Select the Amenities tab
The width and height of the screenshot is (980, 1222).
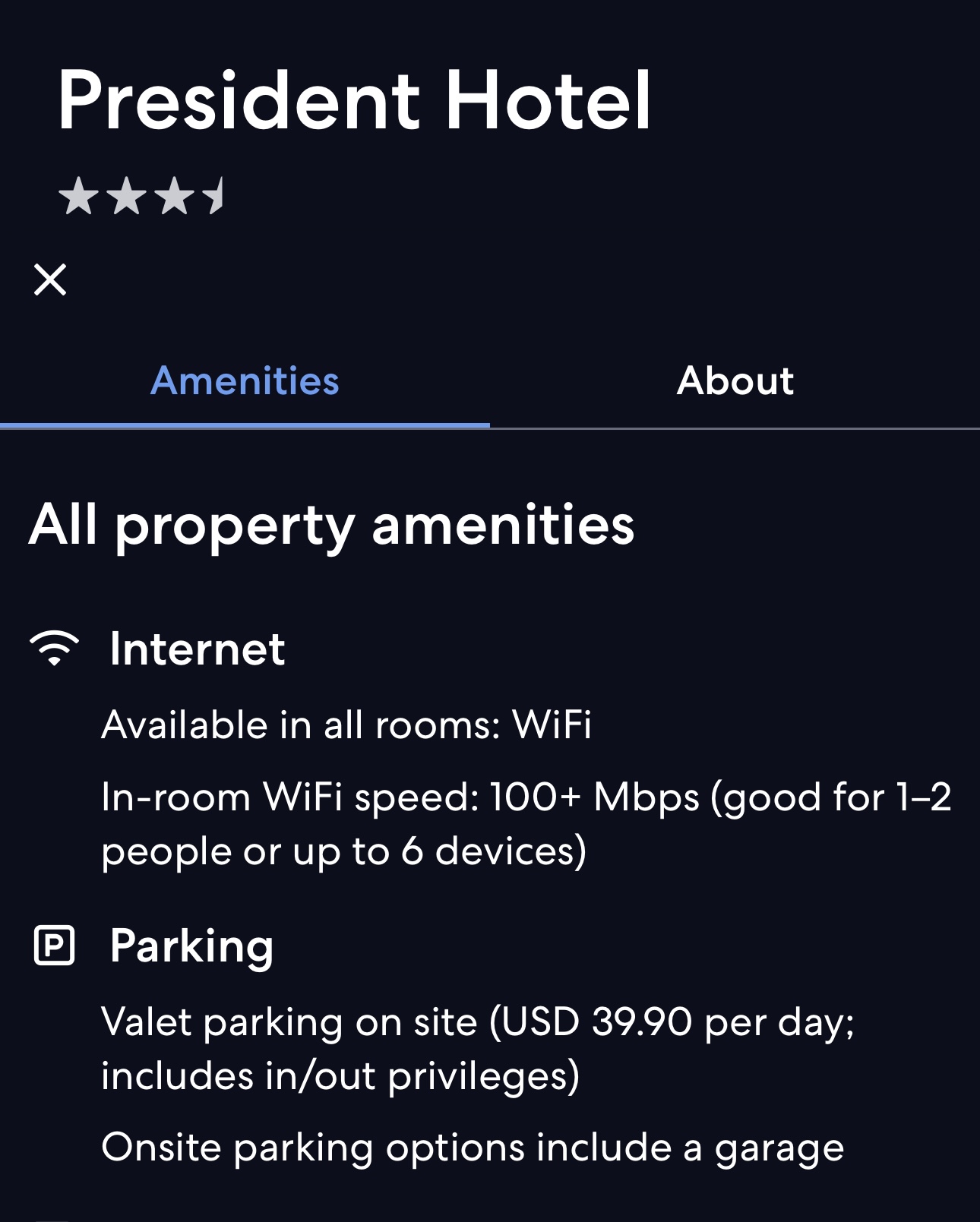click(245, 380)
